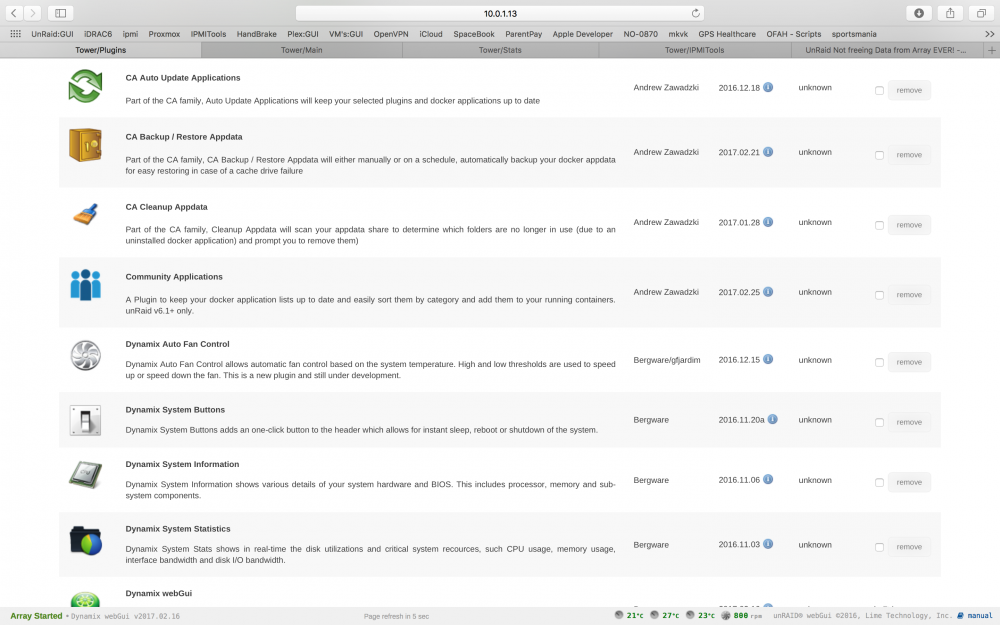Open version info icon next to 2017.02.21
Viewport: 1000px width, 625px height.
pyautogui.click(x=768, y=152)
